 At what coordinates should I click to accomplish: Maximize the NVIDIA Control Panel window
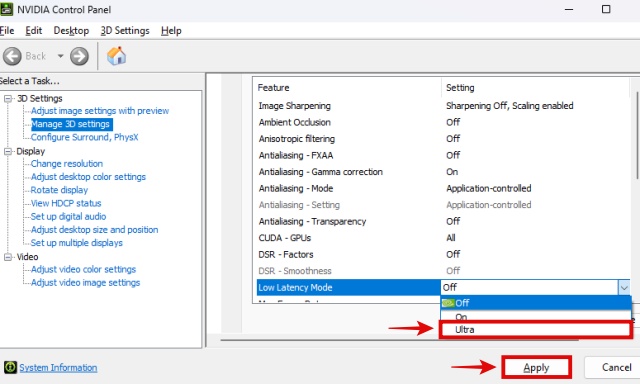606,9
